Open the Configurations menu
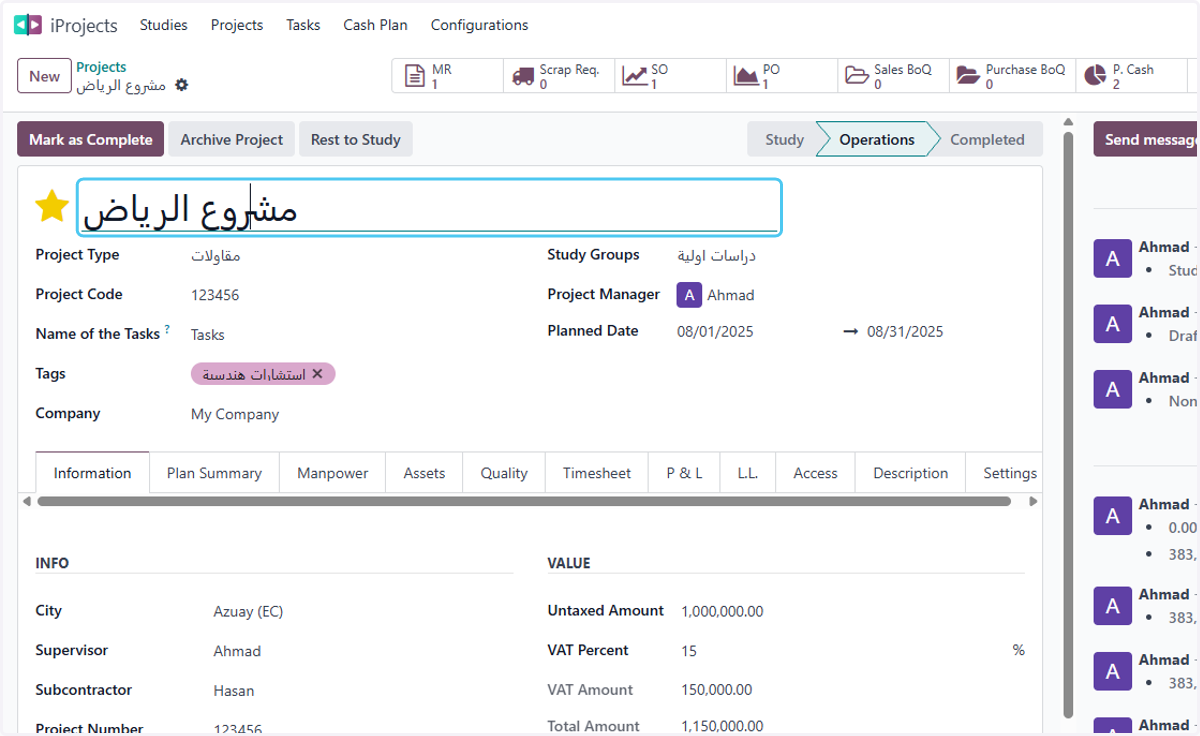Image resolution: width=1200 pixels, height=736 pixels. tap(480, 25)
